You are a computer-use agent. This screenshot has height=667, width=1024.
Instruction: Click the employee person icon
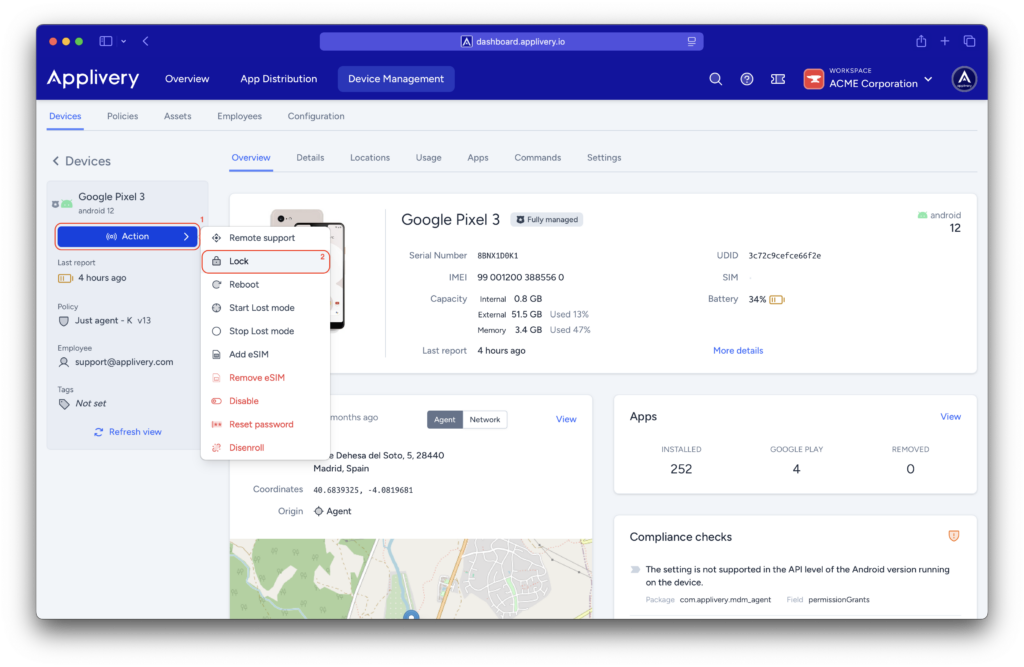pyautogui.click(x=63, y=362)
